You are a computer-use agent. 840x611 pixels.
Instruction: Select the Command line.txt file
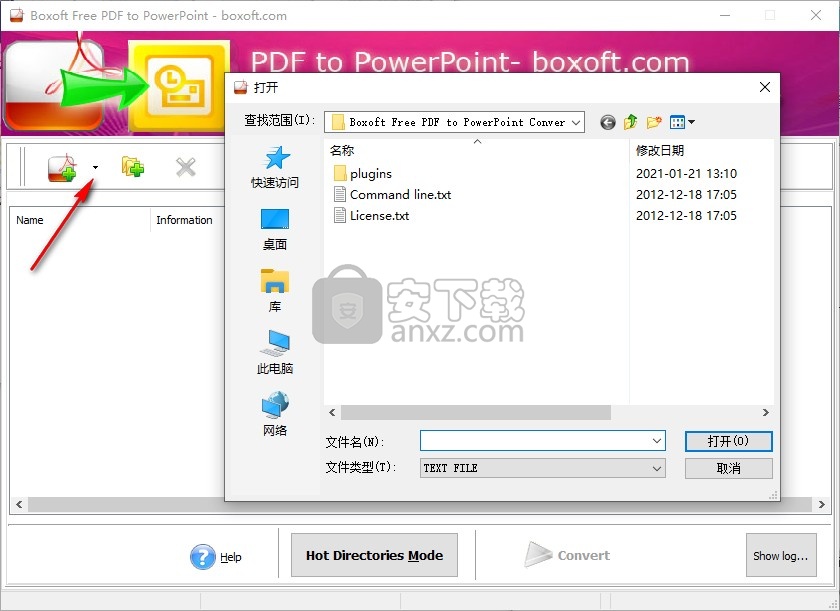tap(400, 194)
